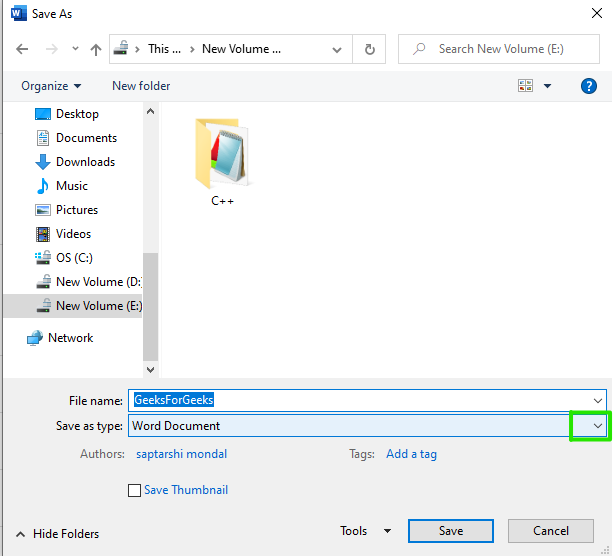Click the C++ folder name label
The width and height of the screenshot is (613, 556).
pyautogui.click(x=222, y=201)
